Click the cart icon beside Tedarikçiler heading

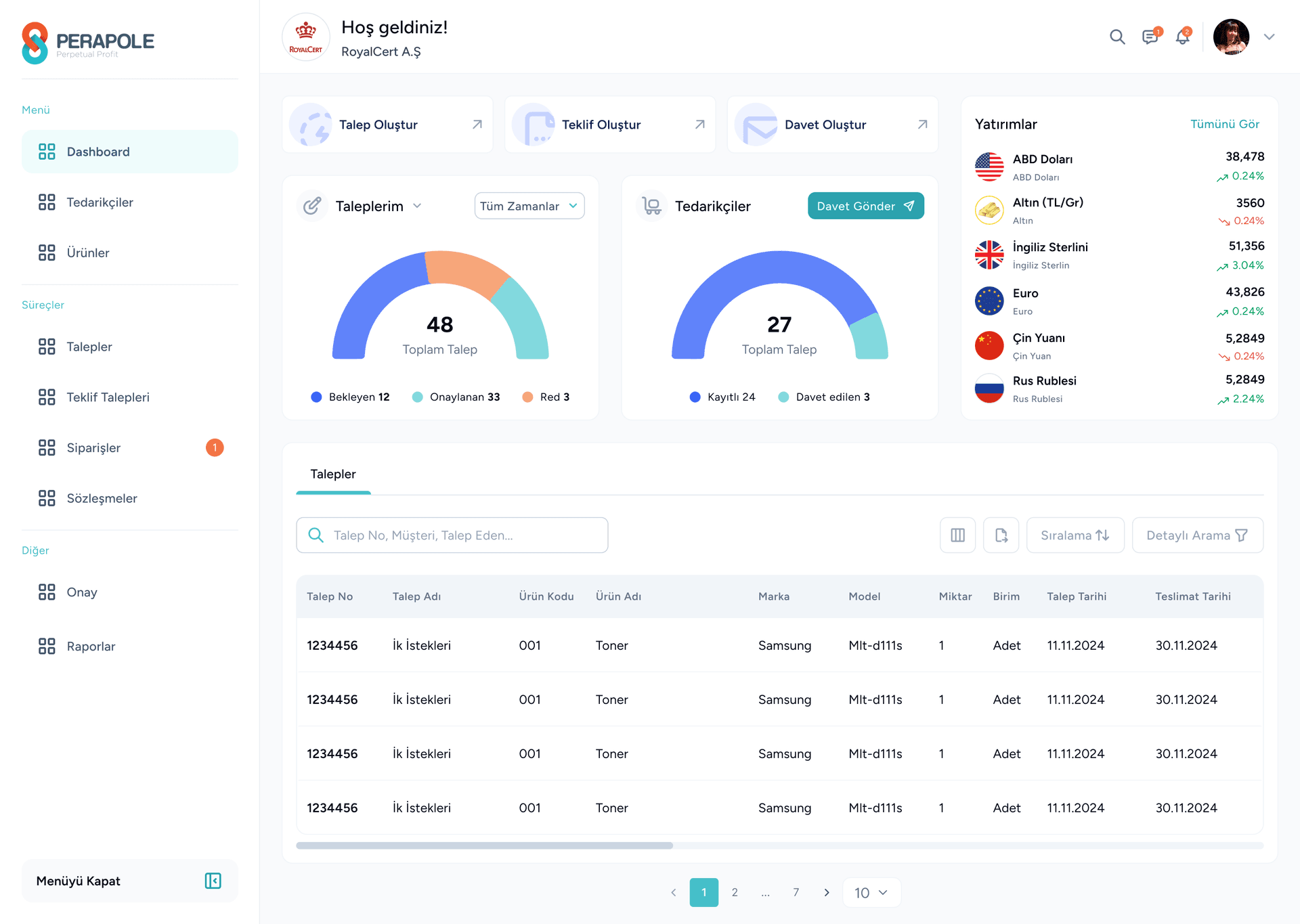point(651,206)
